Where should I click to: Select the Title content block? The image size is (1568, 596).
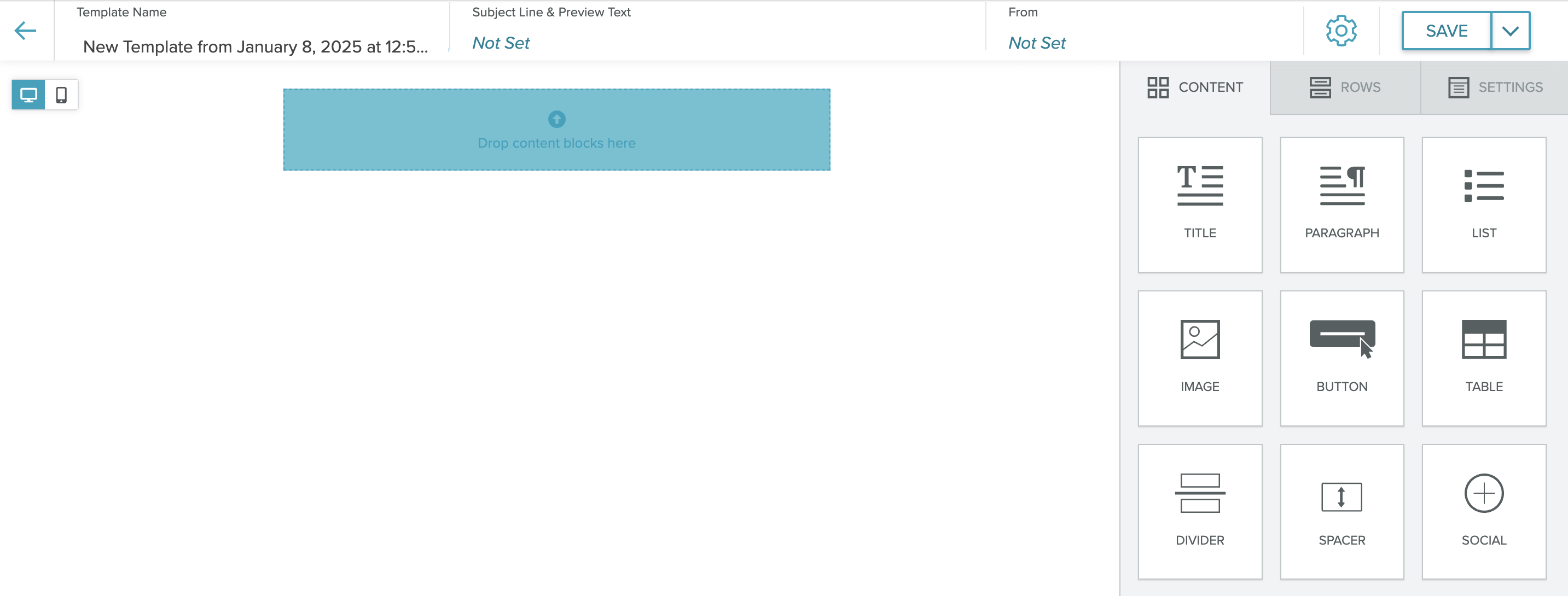click(x=1200, y=204)
